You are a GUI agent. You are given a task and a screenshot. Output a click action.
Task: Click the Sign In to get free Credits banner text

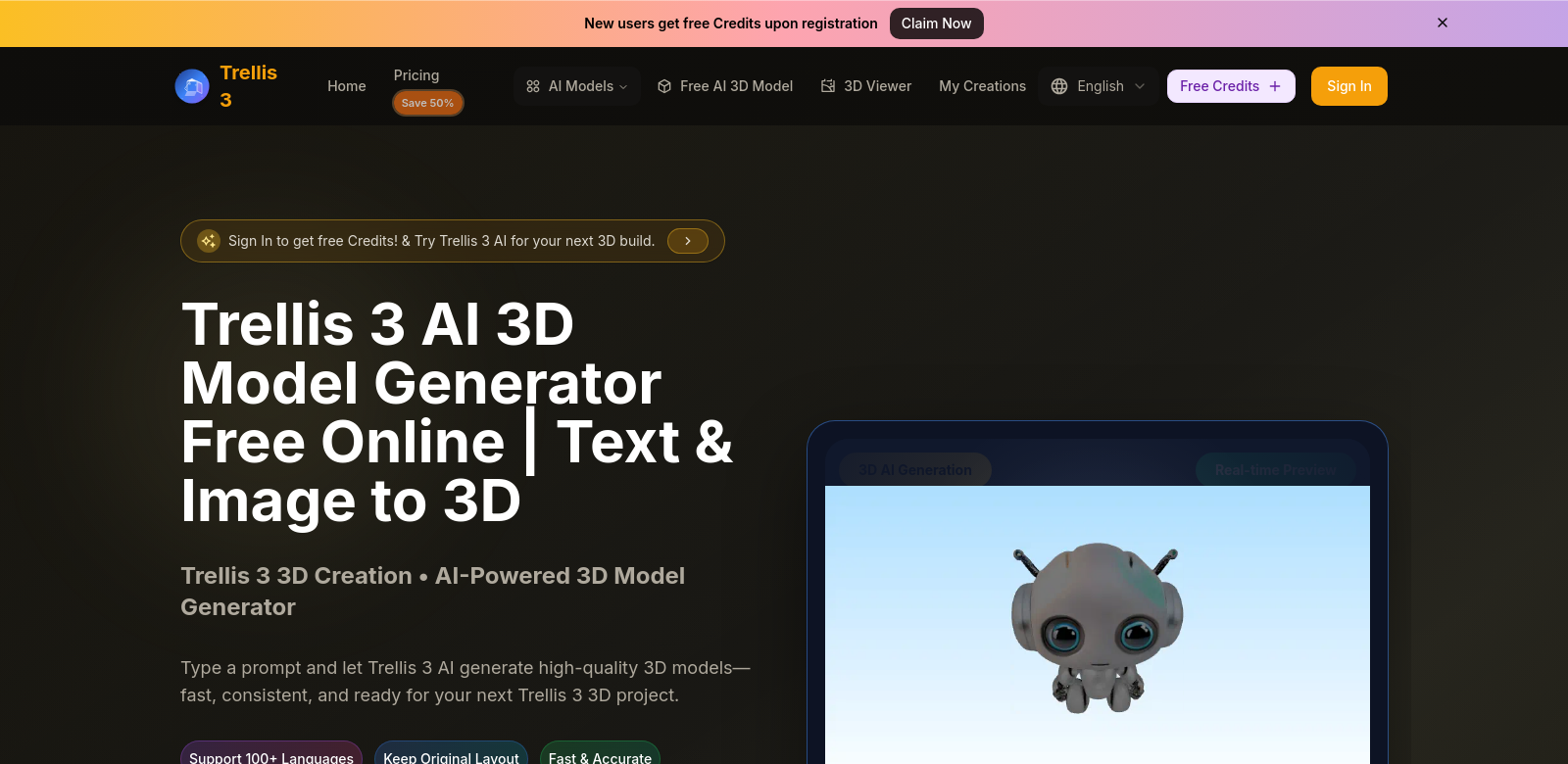(441, 241)
